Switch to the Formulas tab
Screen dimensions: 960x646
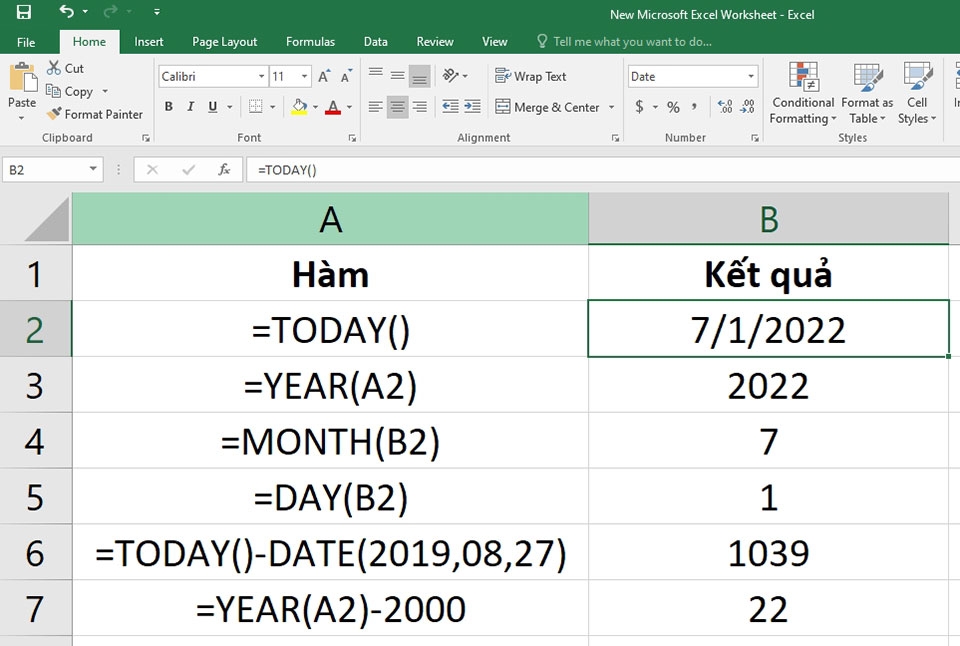[310, 42]
